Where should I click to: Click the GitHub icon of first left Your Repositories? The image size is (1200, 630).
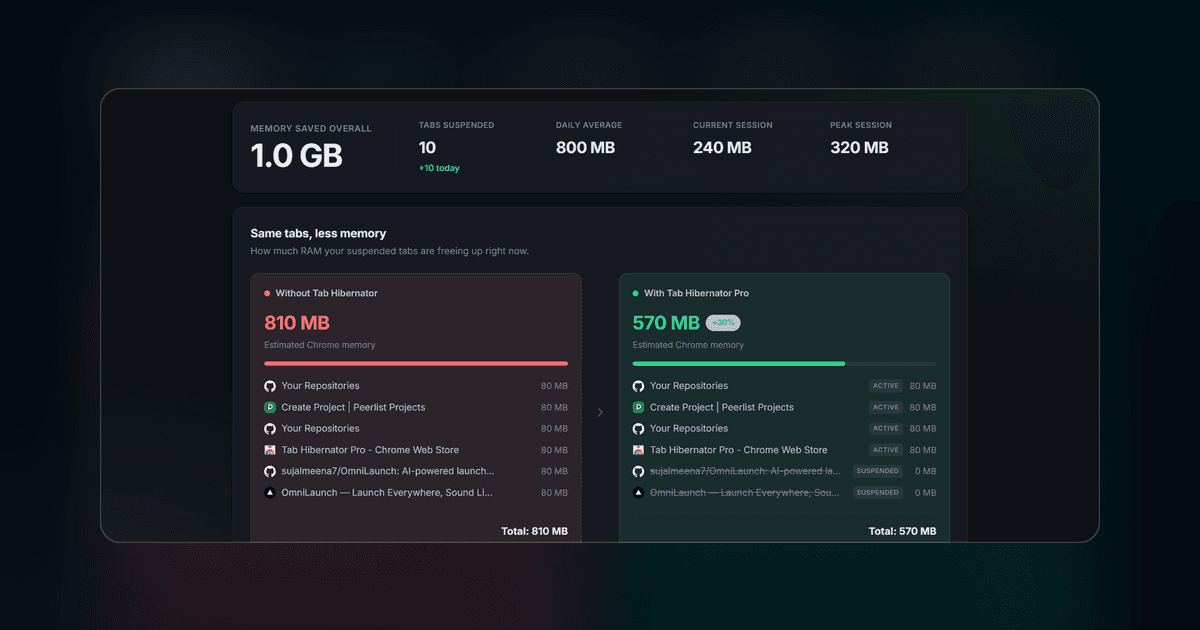270,386
